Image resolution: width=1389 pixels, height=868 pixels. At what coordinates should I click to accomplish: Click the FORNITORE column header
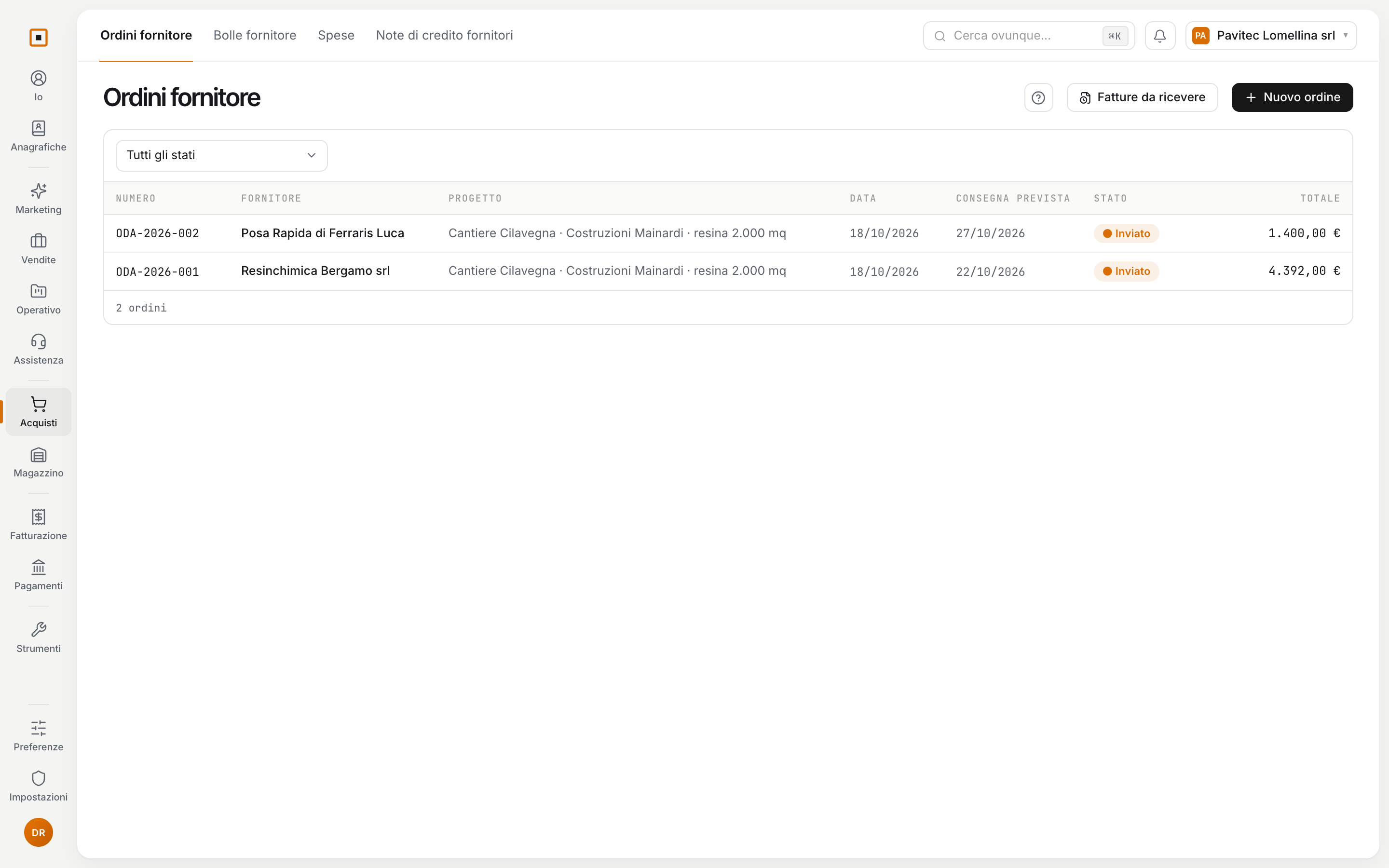[x=271, y=199]
